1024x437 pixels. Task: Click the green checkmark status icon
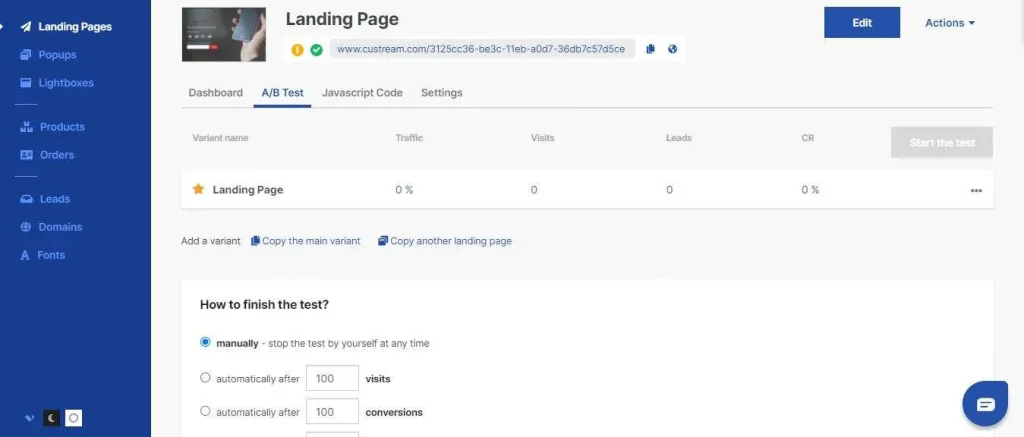click(x=316, y=49)
